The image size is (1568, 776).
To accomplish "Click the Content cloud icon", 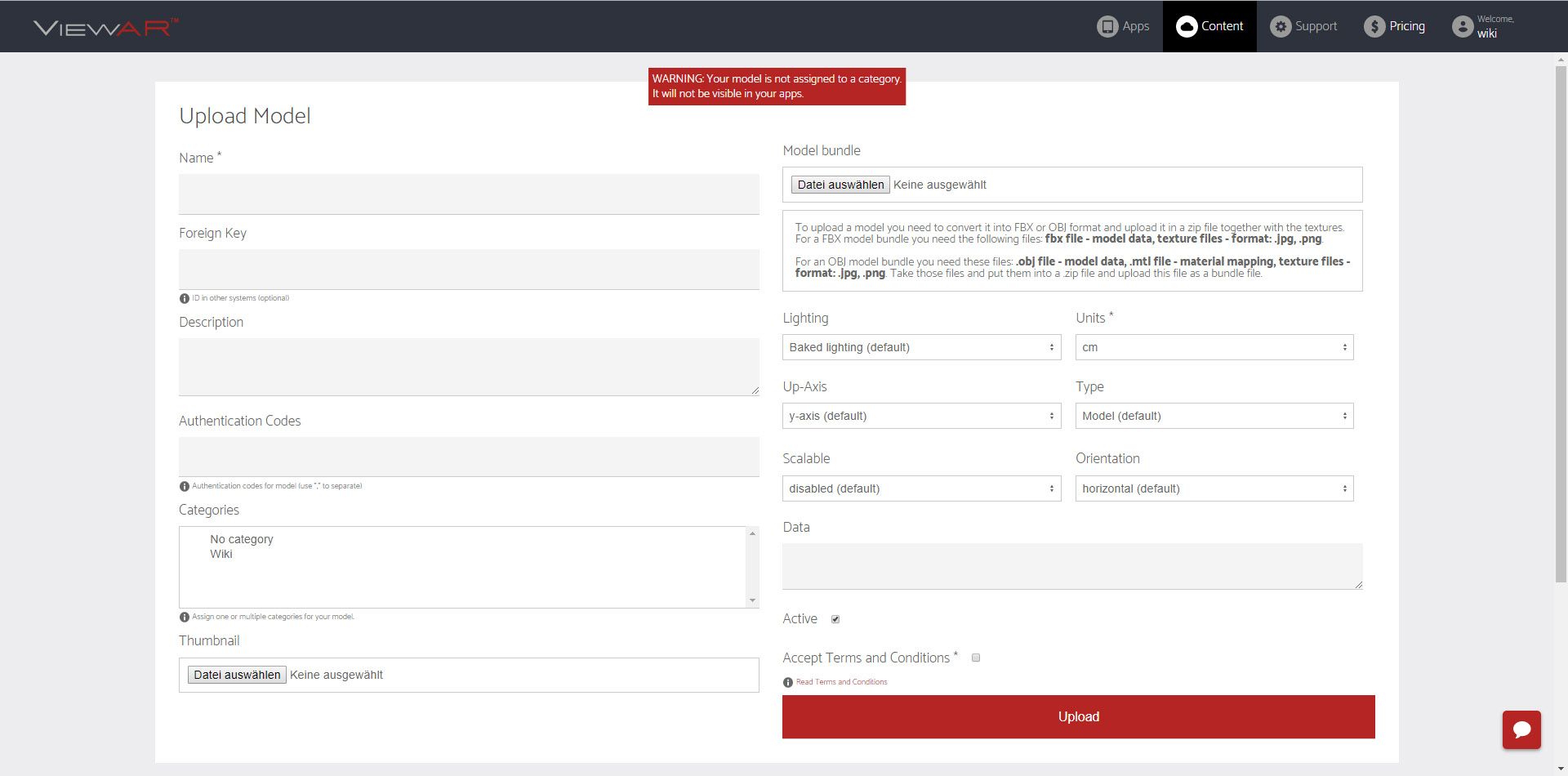I will [x=1186, y=26].
